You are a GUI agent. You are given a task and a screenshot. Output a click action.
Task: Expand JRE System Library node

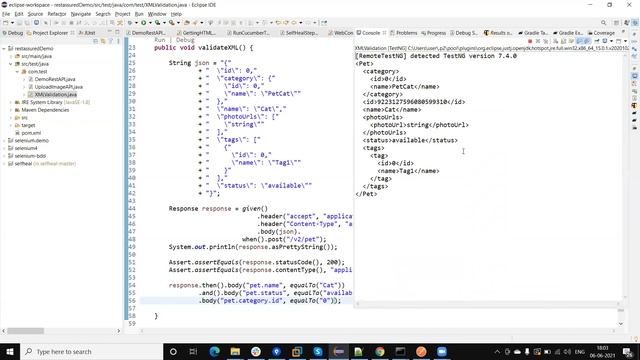(11, 102)
